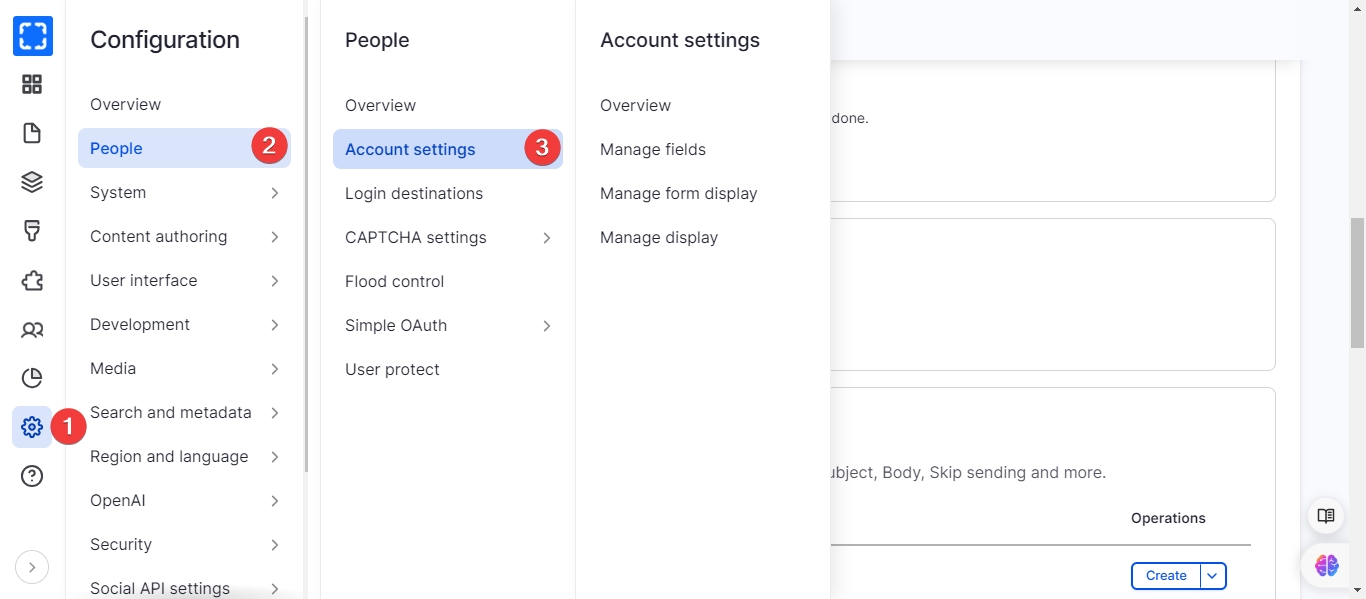Click the Appearance paintbrush icon

(x=32, y=231)
